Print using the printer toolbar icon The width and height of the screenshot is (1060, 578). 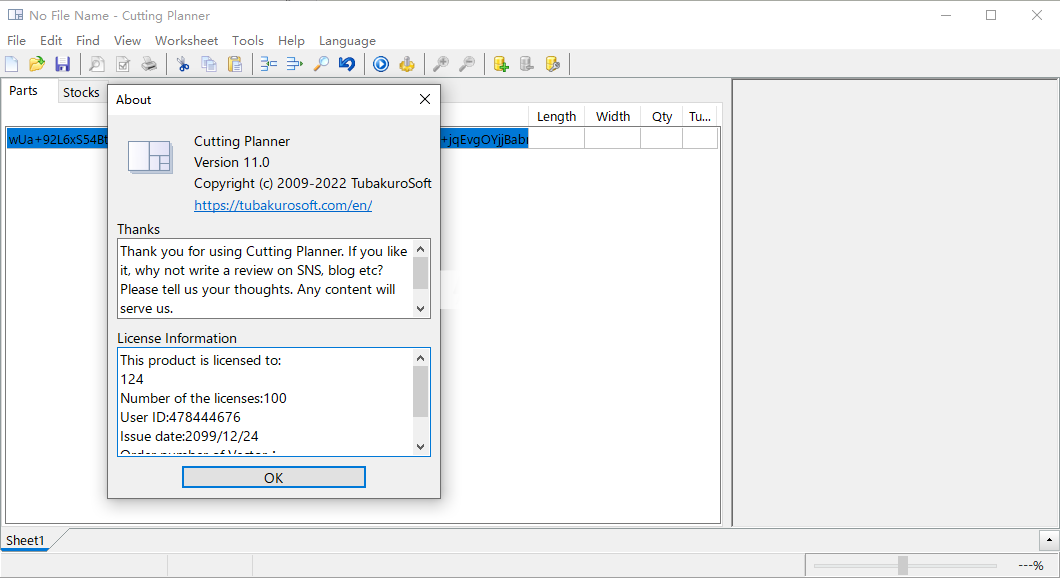pyautogui.click(x=149, y=64)
